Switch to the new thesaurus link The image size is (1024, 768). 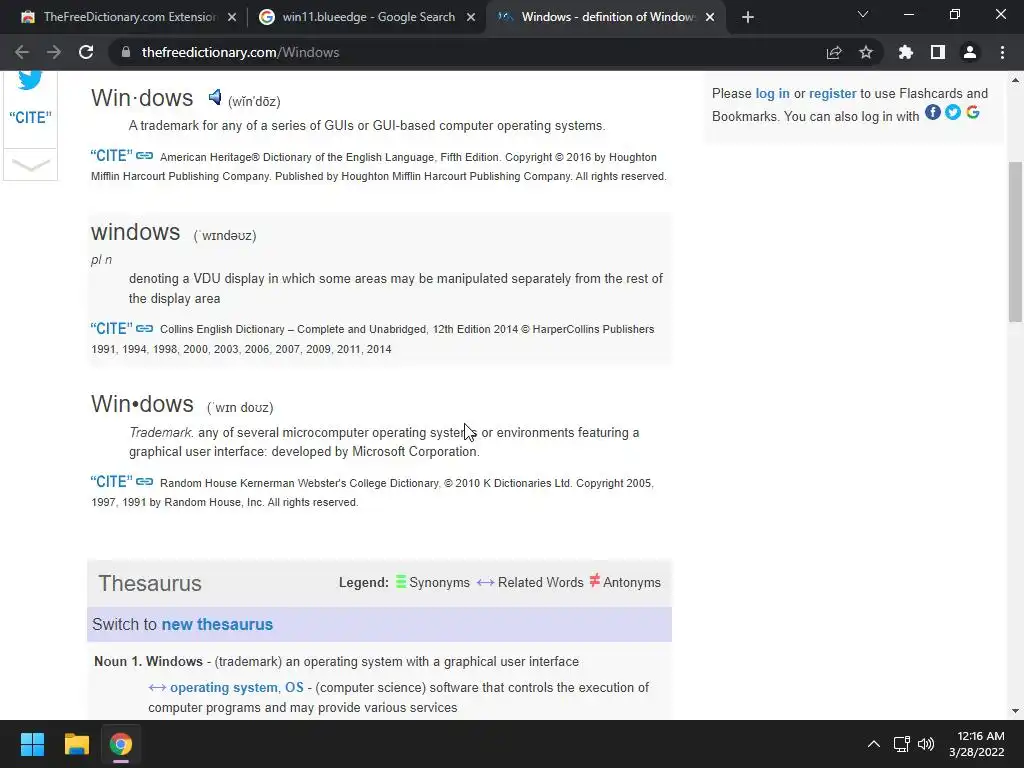(x=217, y=624)
